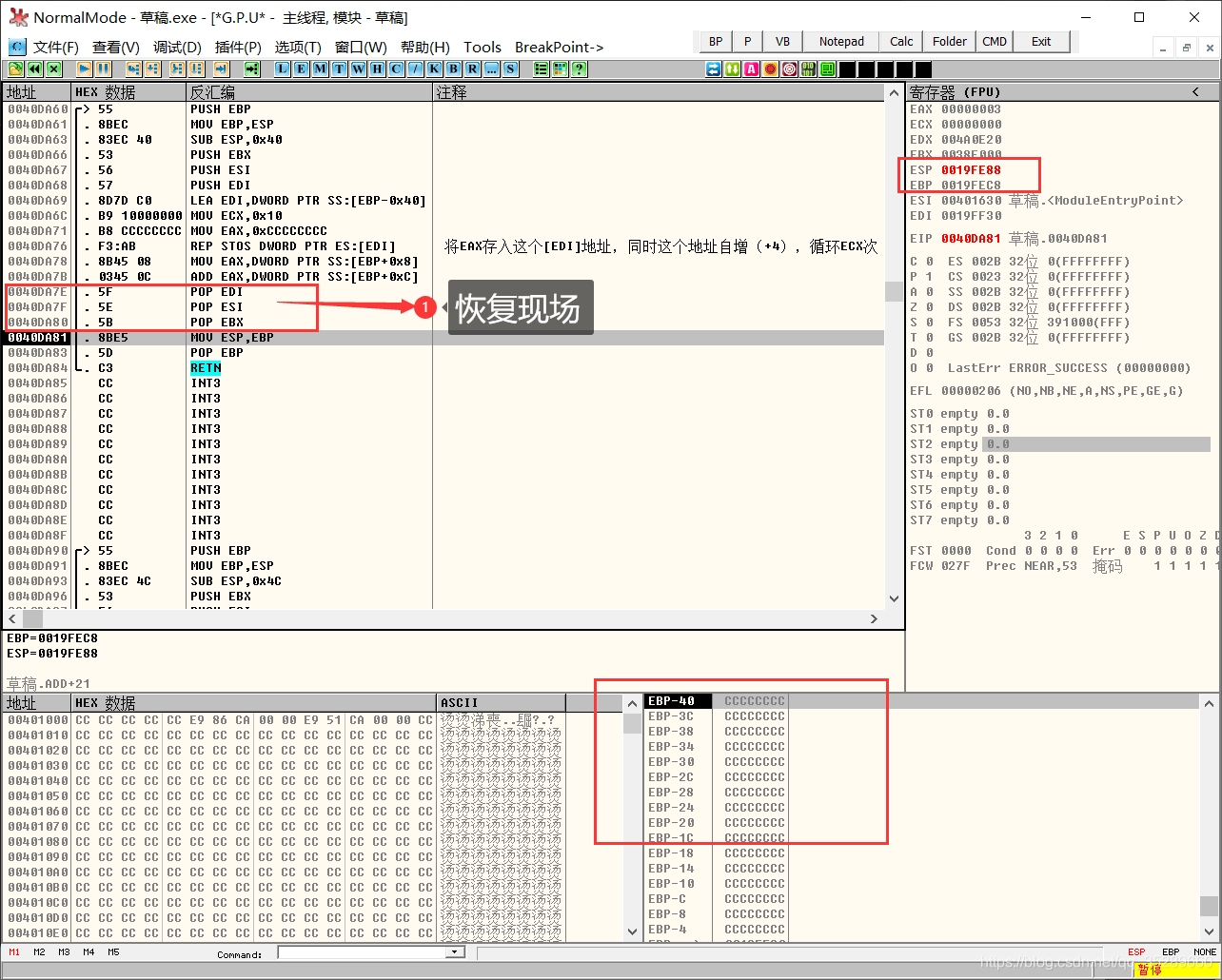Open References window with R icon

pos(472,69)
